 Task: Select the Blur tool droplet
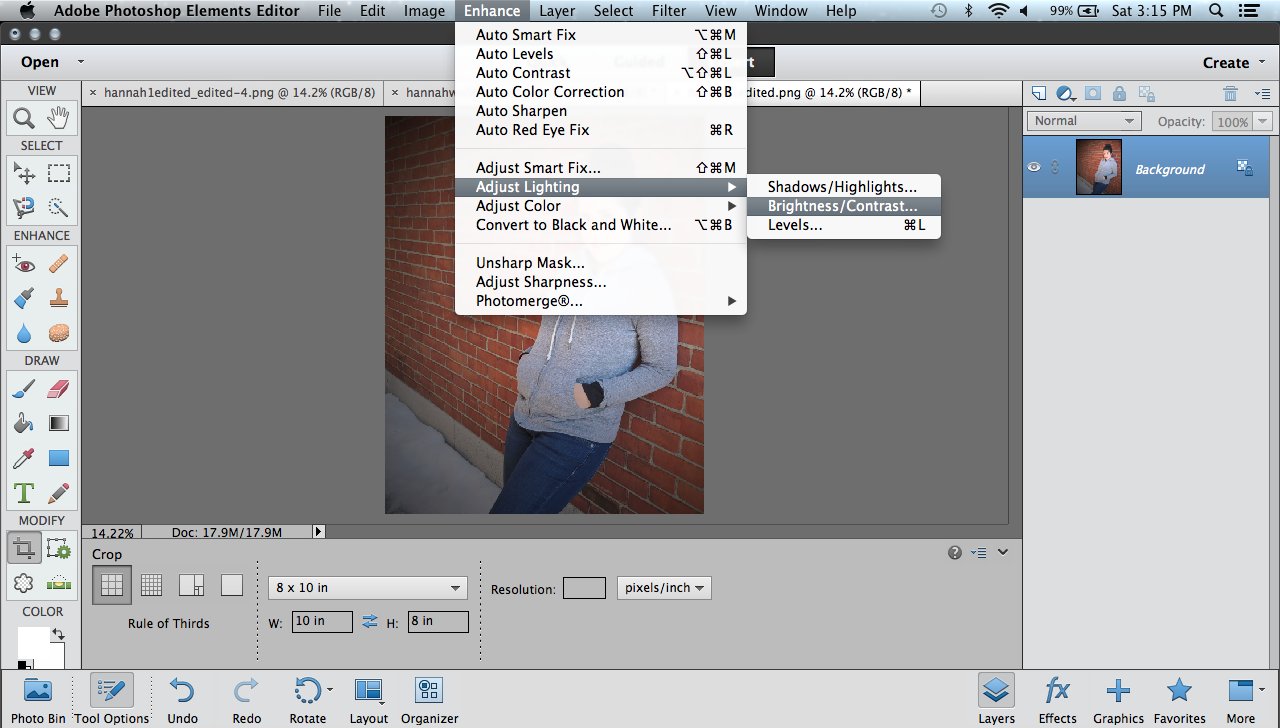click(23, 333)
